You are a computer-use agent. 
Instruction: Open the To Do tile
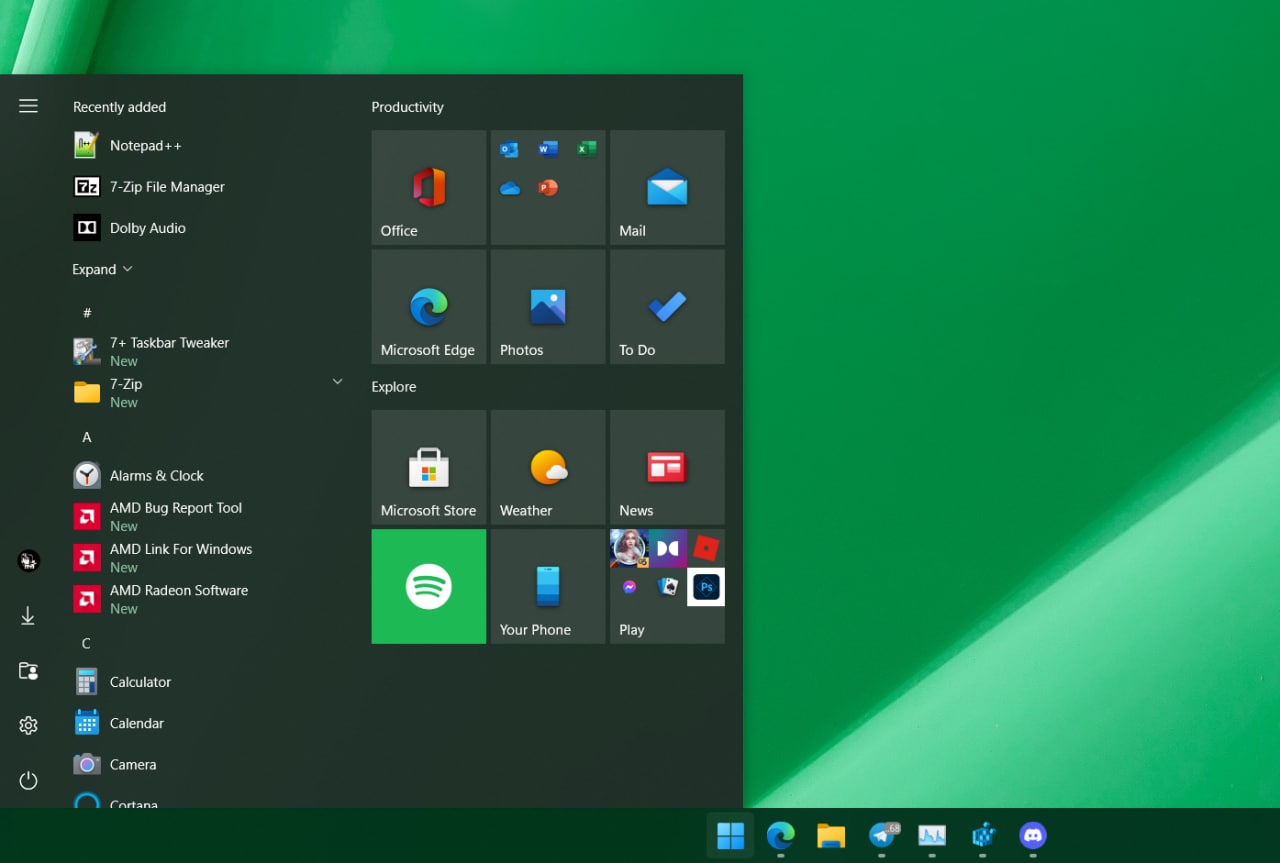[x=667, y=307]
